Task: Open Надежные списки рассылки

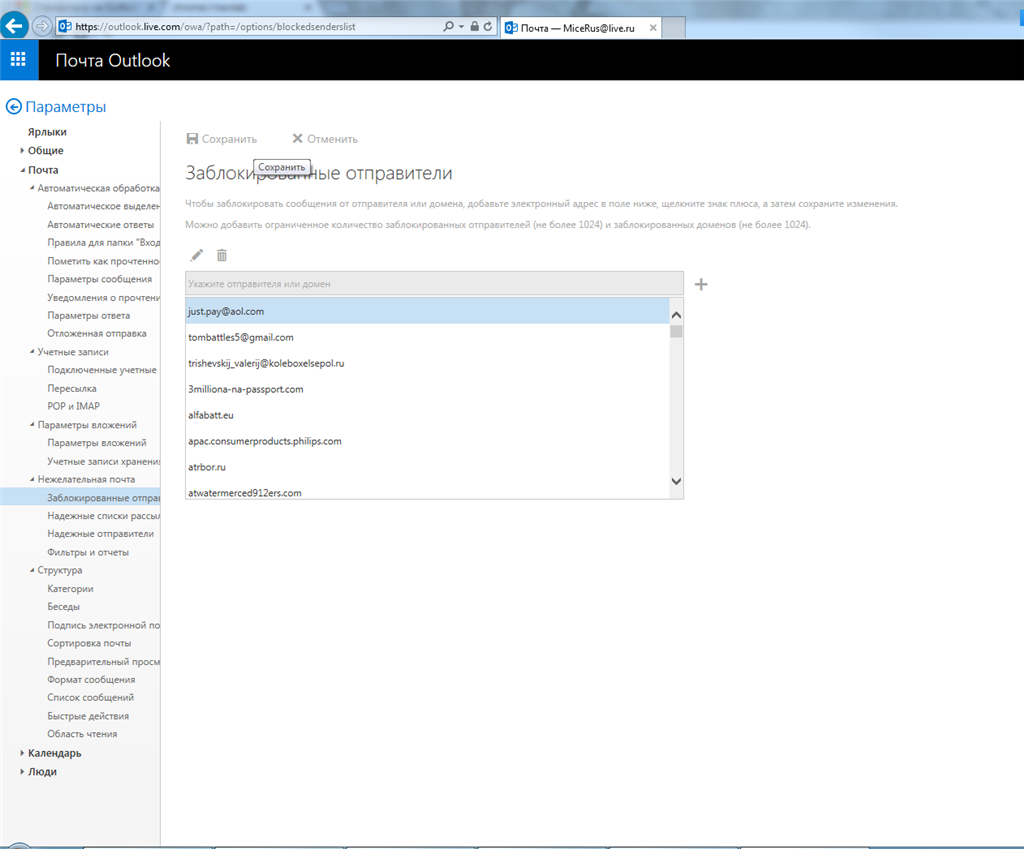Action: pos(103,516)
